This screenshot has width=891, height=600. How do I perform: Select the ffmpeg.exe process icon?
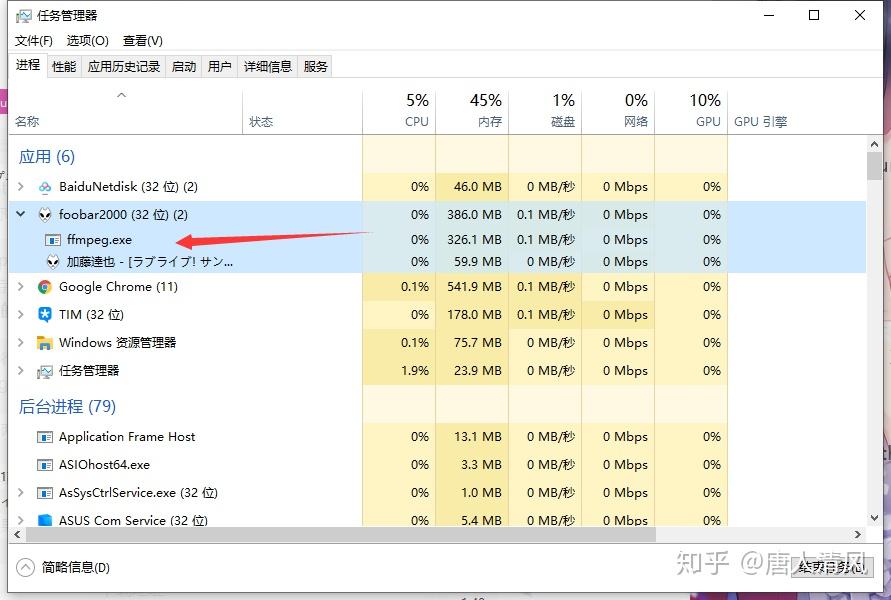(52, 240)
